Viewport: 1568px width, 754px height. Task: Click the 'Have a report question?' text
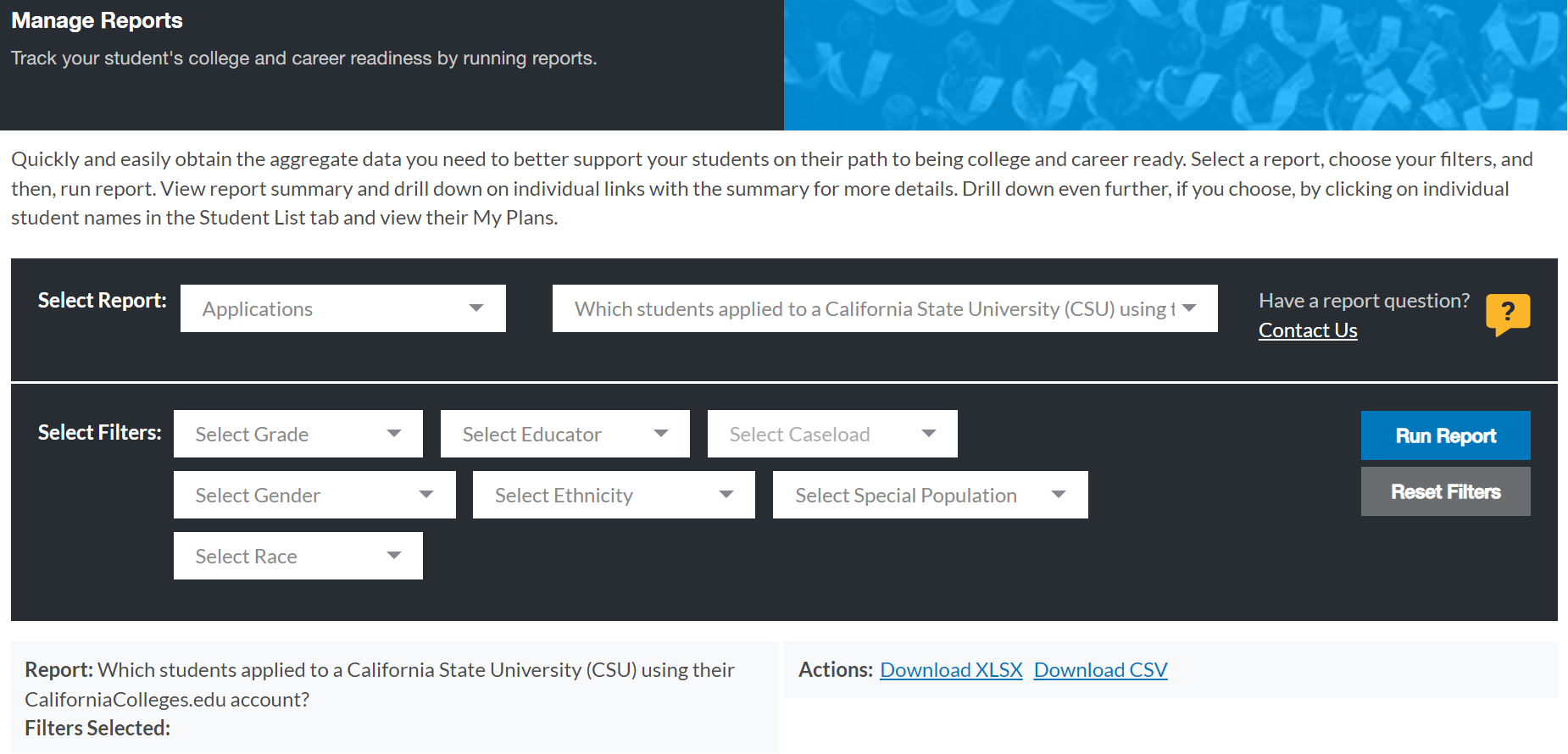click(x=1364, y=301)
